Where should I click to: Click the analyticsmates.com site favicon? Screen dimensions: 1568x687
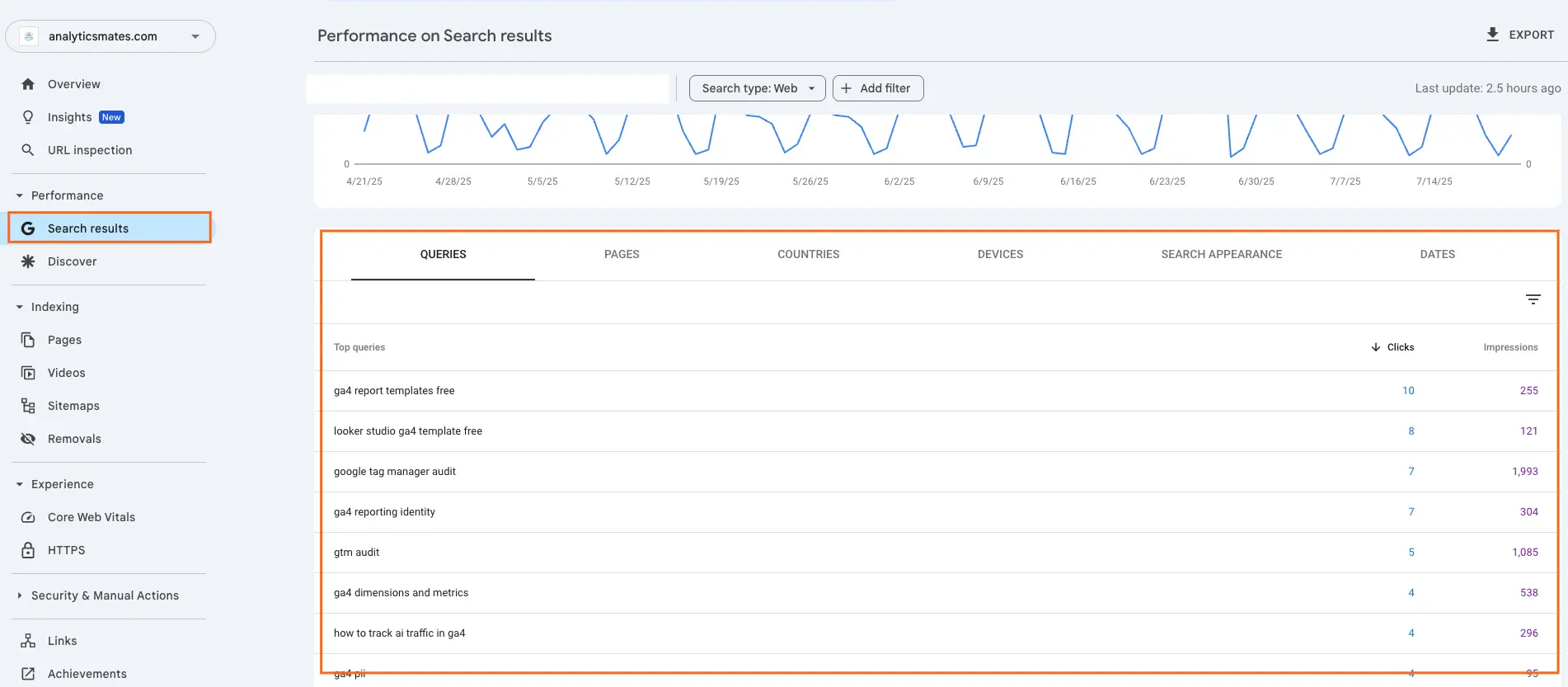[x=29, y=36]
